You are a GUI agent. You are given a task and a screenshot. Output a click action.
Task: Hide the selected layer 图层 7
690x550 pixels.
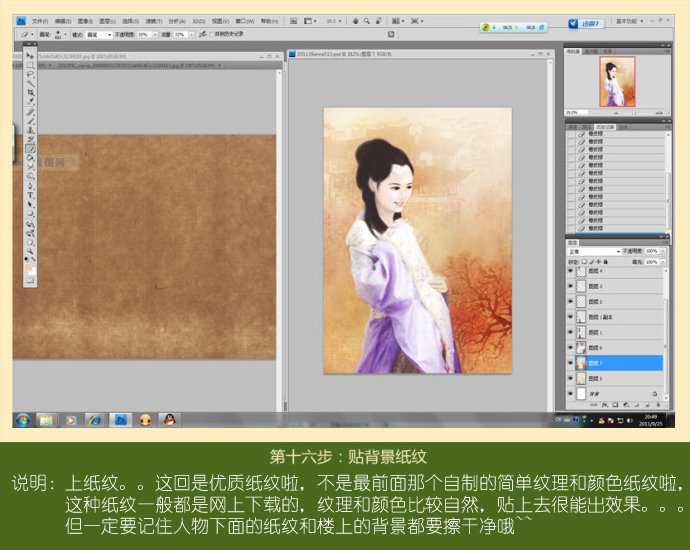pos(570,363)
